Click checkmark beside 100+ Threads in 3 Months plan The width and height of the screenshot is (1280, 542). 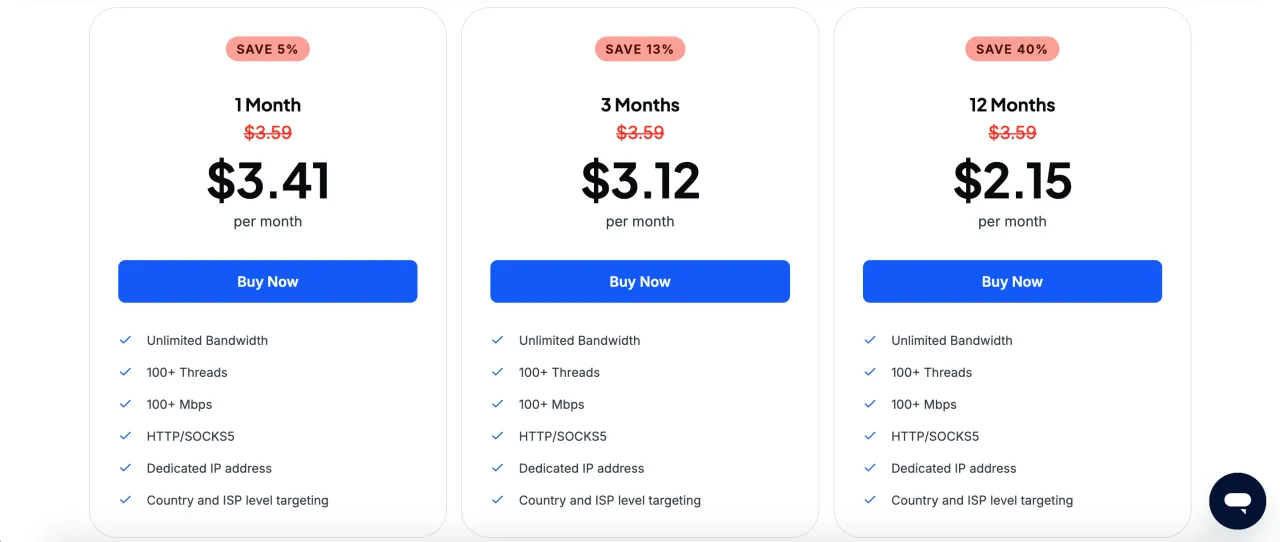click(498, 372)
